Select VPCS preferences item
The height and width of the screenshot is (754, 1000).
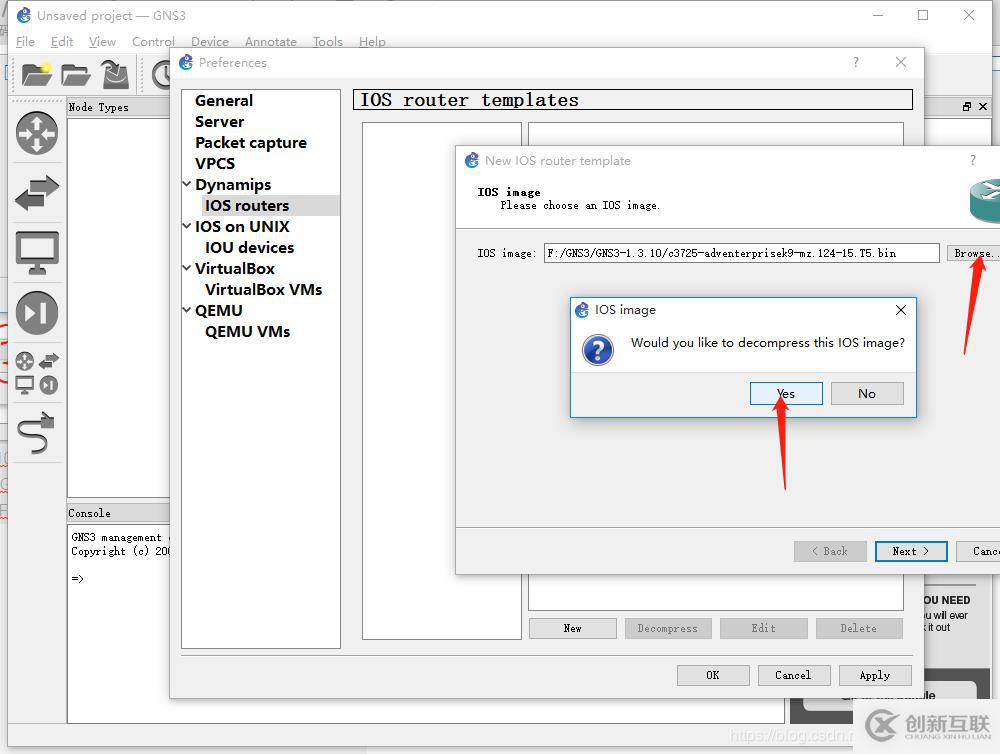215,164
